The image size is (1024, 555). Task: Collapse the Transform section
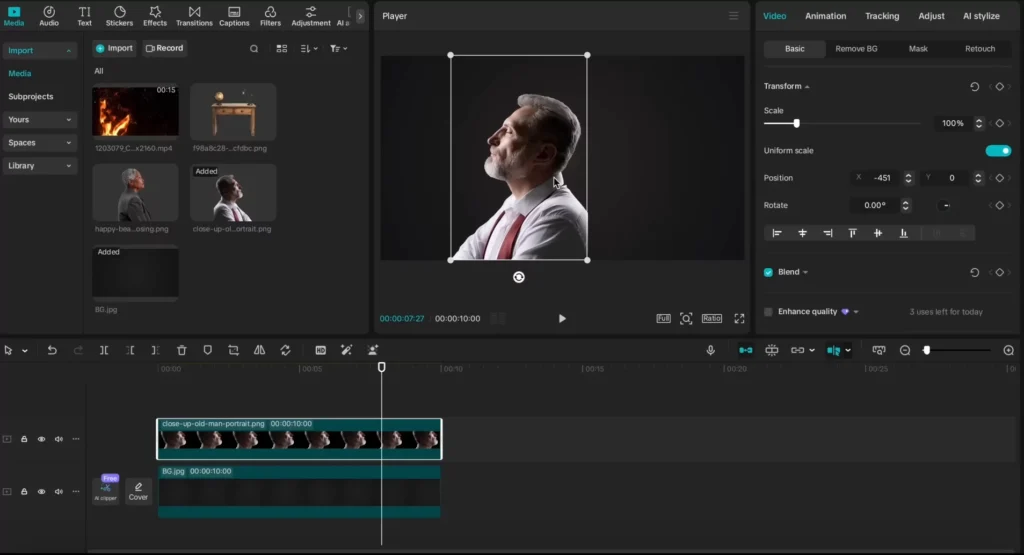(807, 87)
